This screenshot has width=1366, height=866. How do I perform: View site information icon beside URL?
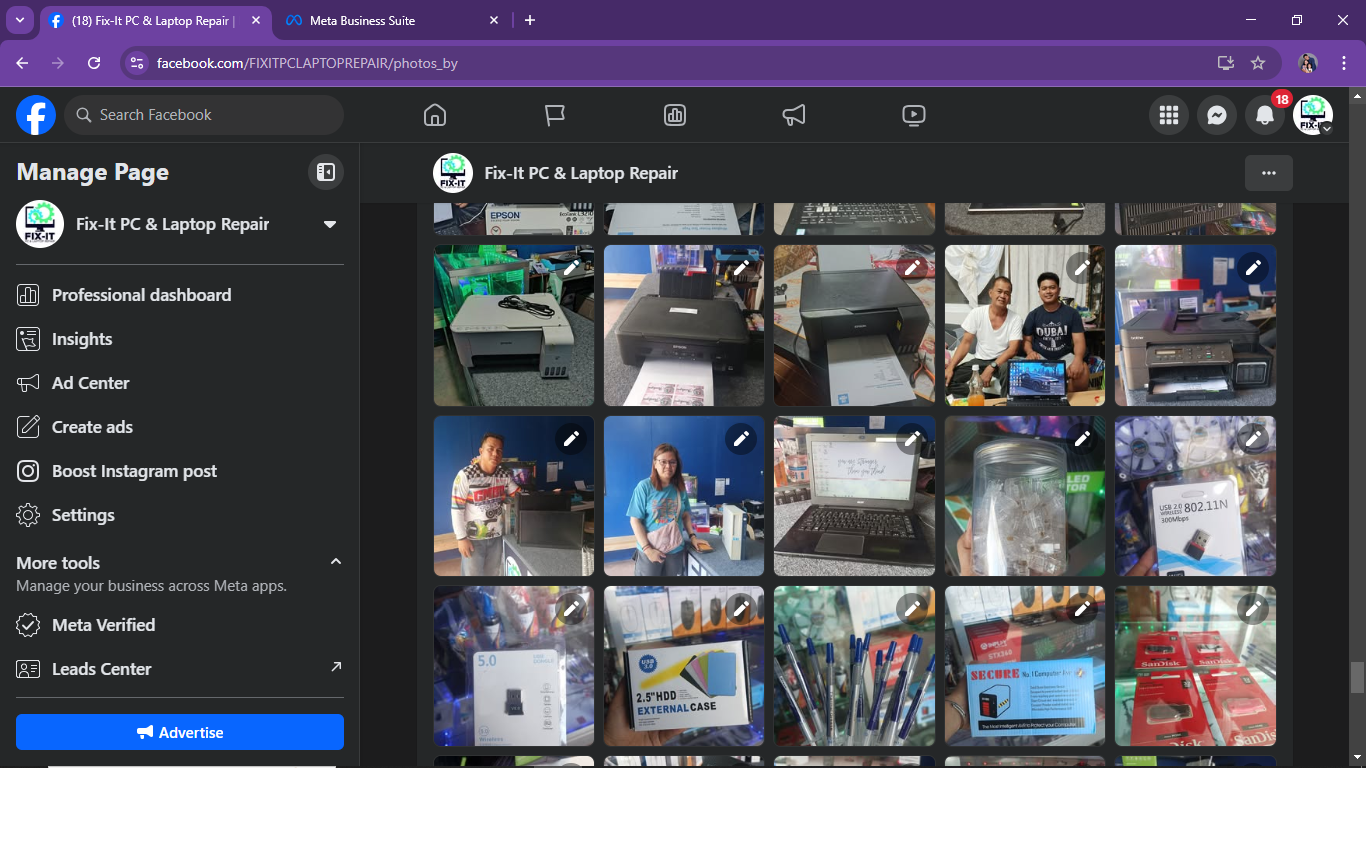point(137,63)
